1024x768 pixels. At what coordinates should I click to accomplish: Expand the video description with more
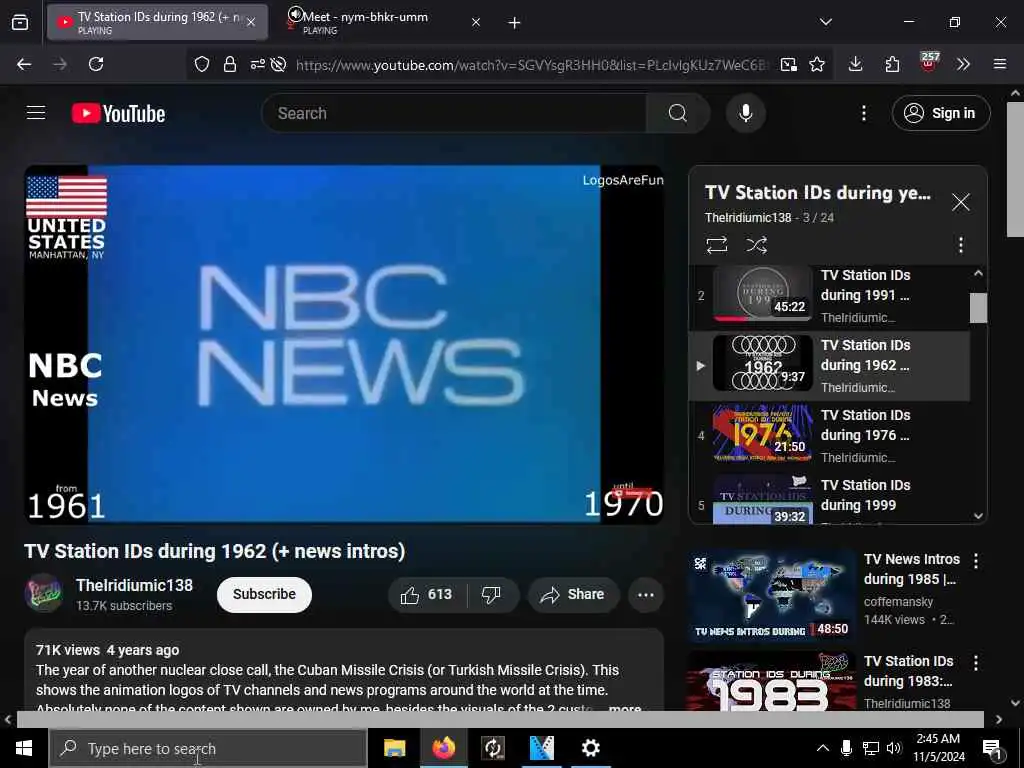click(x=624, y=708)
